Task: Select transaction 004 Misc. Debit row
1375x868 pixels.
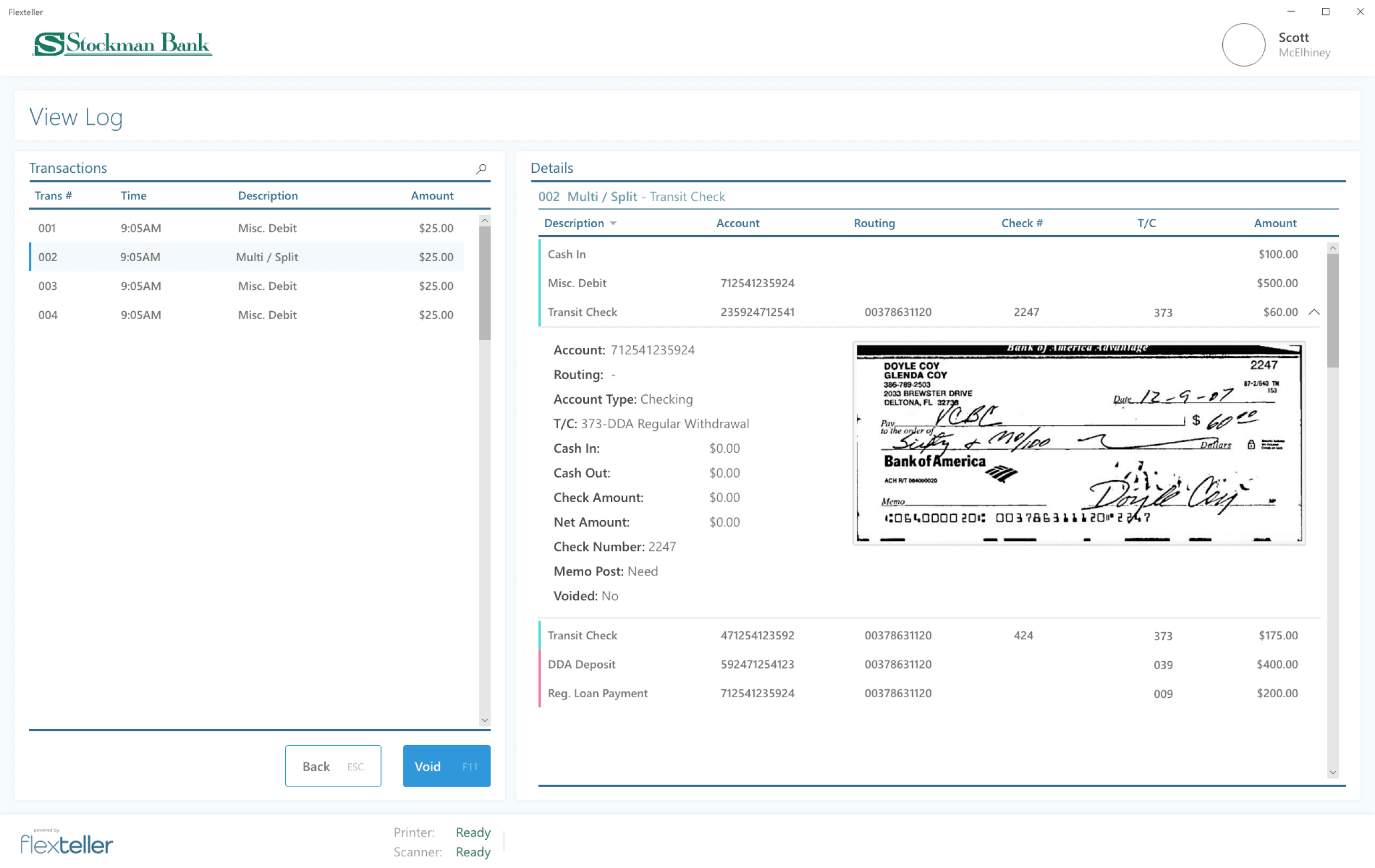Action: coord(247,315)
